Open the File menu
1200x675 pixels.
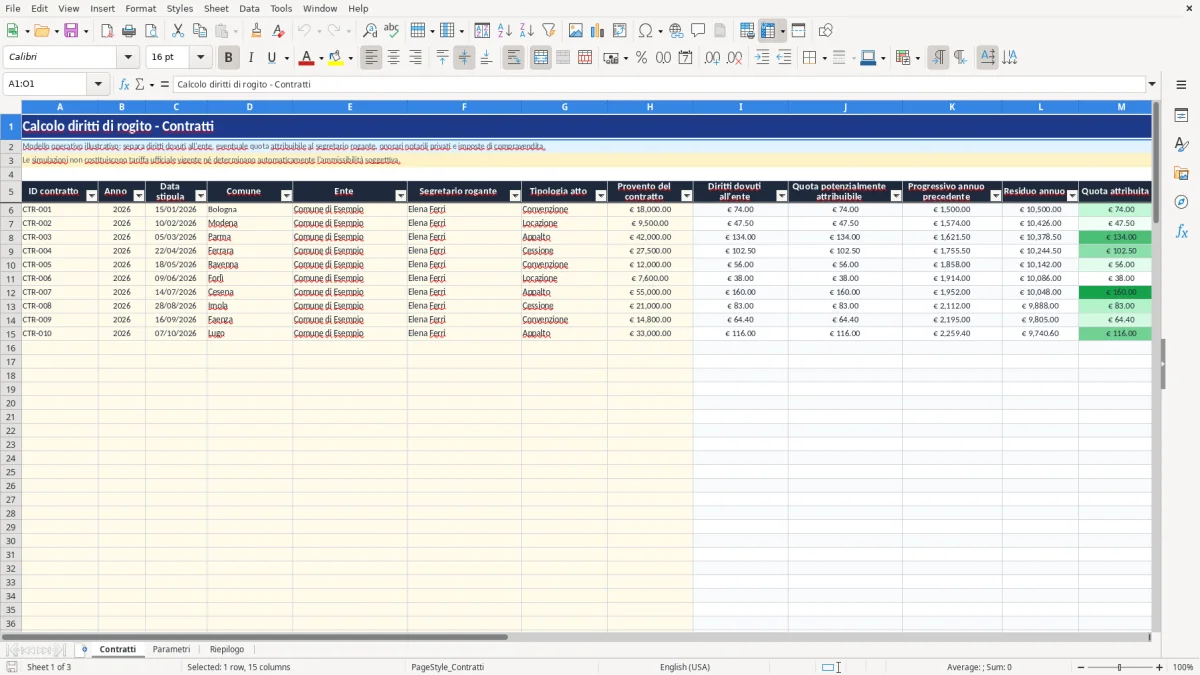tap(13, 8)
